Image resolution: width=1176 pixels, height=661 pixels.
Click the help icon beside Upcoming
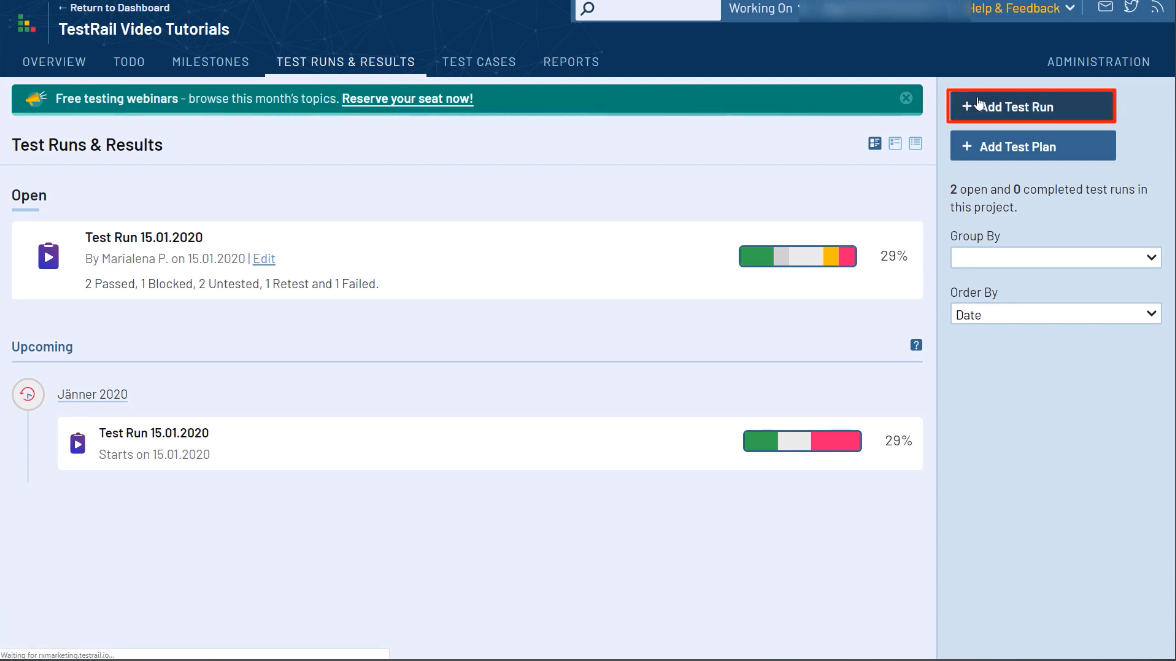pyautogui.click(x=916, y=345)
